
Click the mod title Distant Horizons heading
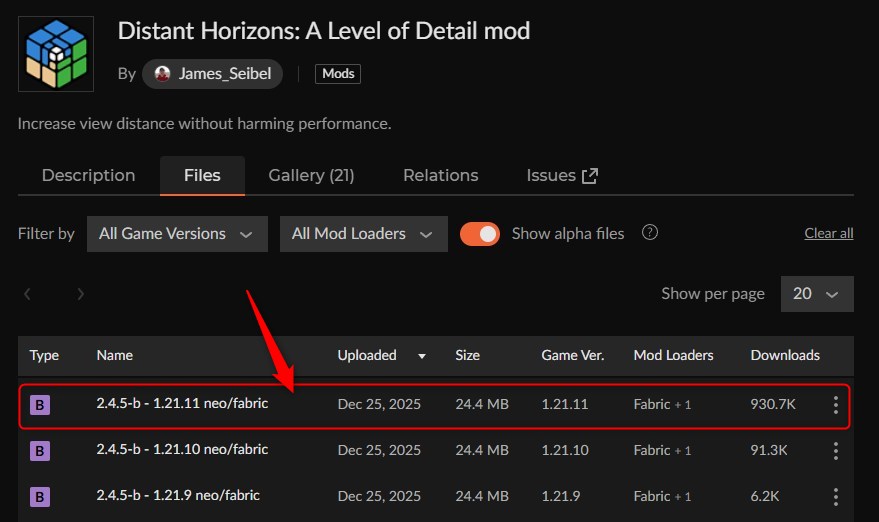[x=323, y=31]
